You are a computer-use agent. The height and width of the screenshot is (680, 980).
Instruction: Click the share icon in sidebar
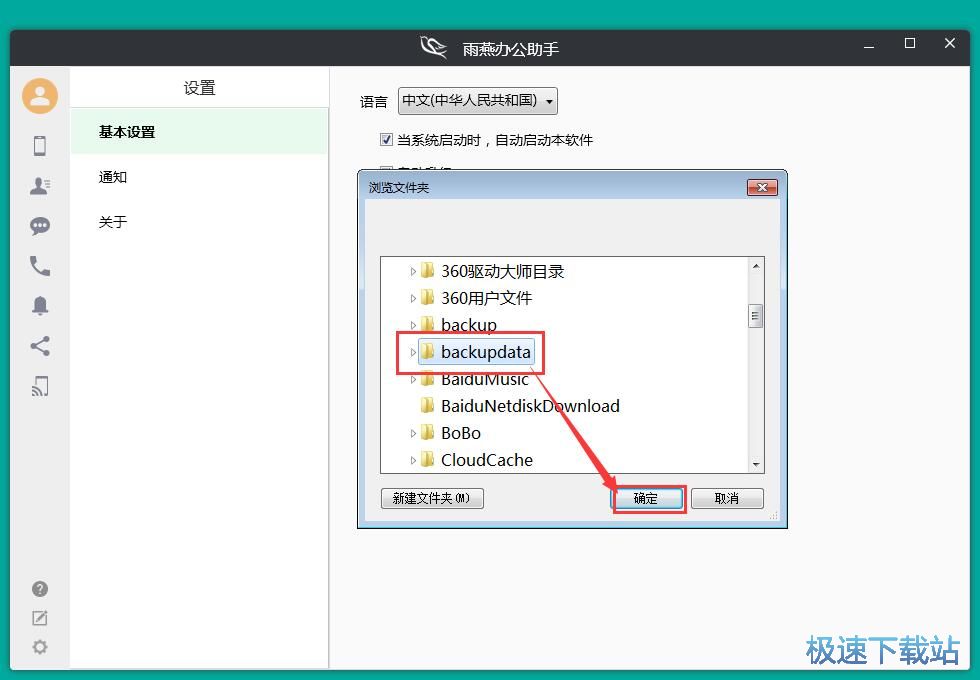[40, 346]
